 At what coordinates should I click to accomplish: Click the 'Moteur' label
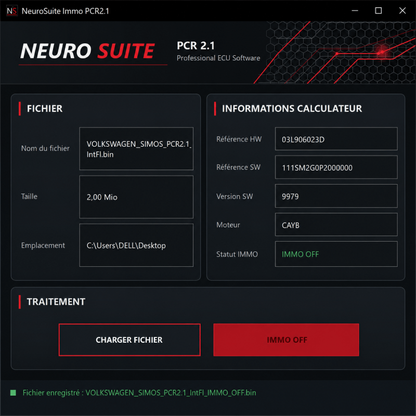[228, 225]
